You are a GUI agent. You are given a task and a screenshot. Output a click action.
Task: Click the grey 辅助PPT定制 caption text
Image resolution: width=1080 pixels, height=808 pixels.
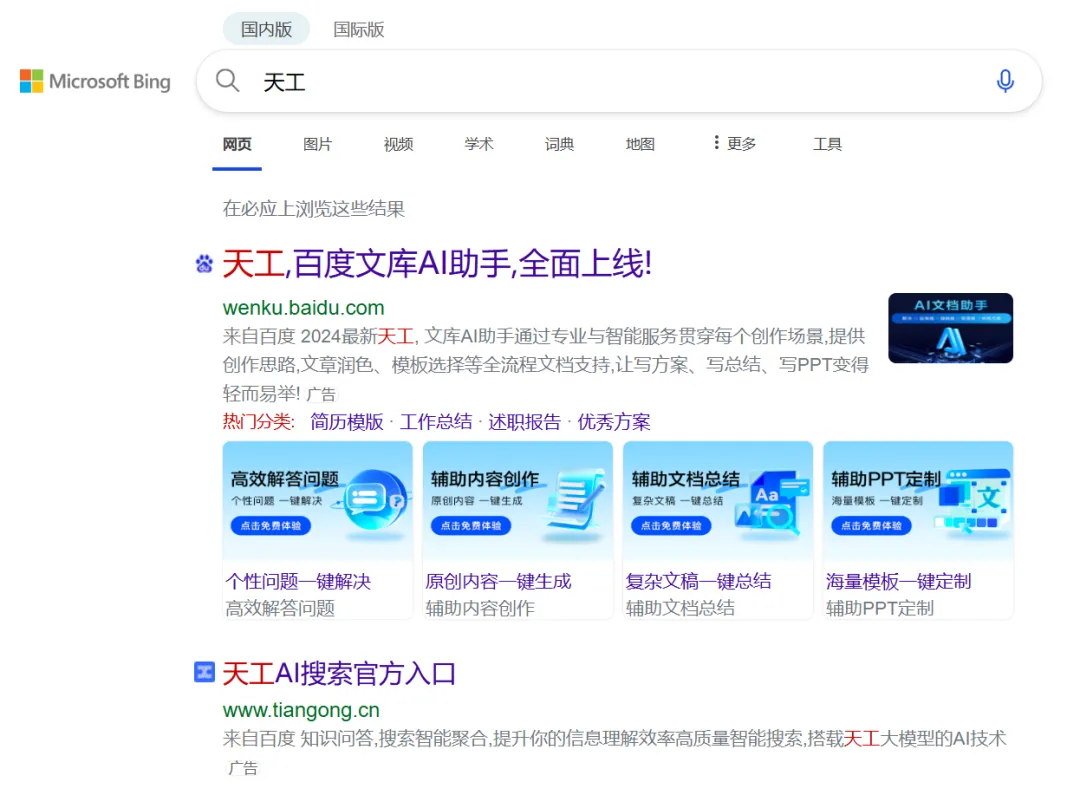[880, 608]
